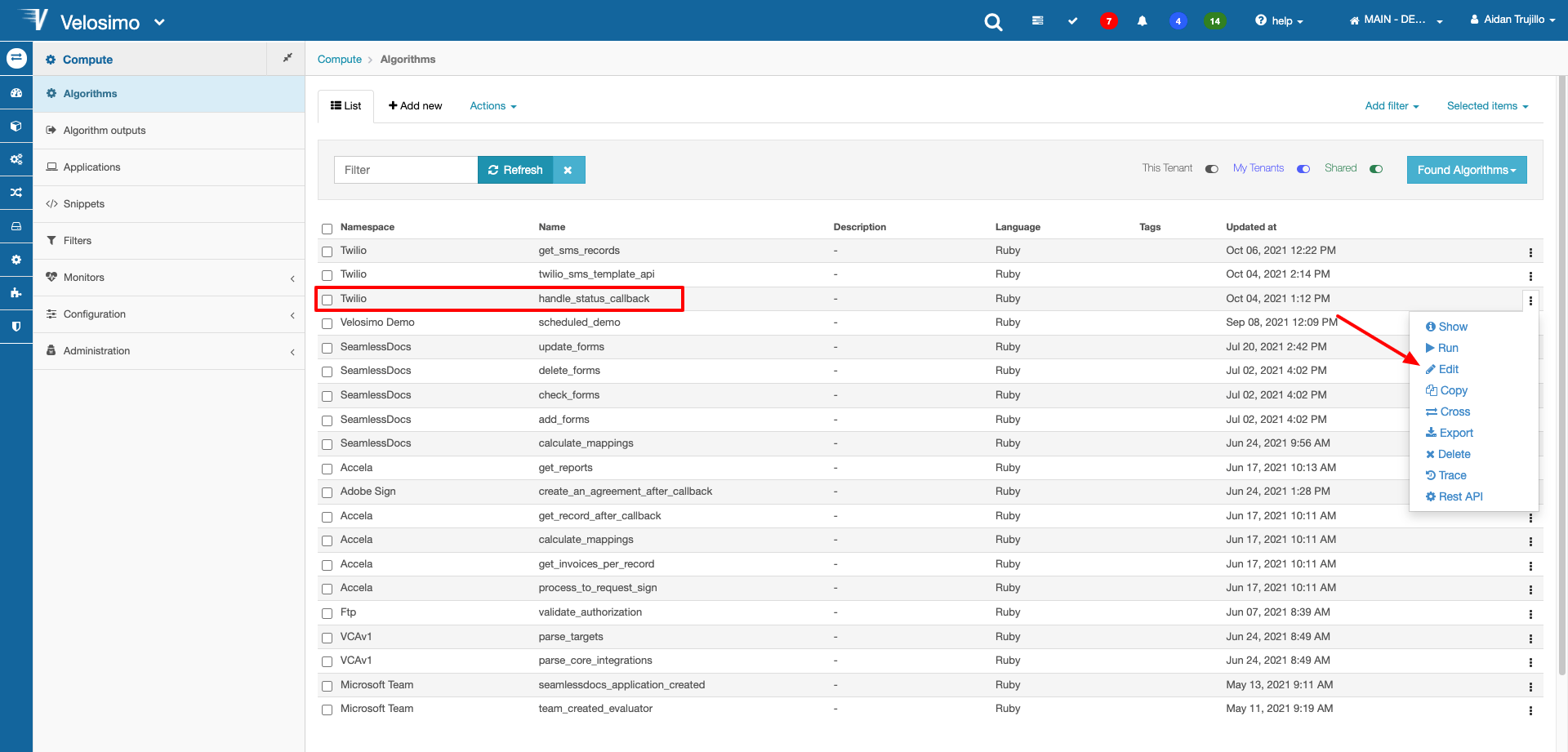
Task: Open the dashboard gauge sidebar icon
Action: coord(16,93)
